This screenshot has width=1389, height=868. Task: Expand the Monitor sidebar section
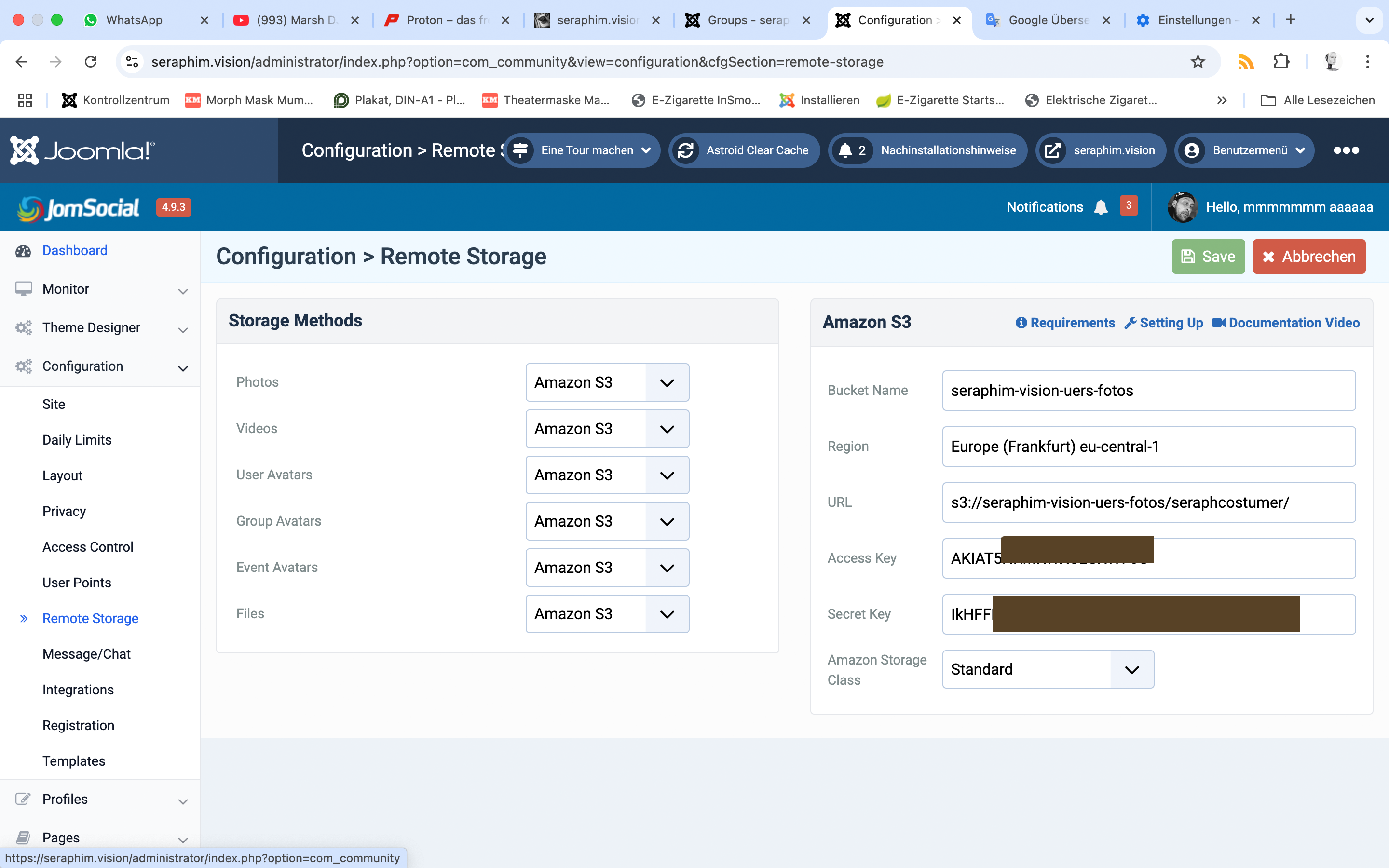[182, 290]
